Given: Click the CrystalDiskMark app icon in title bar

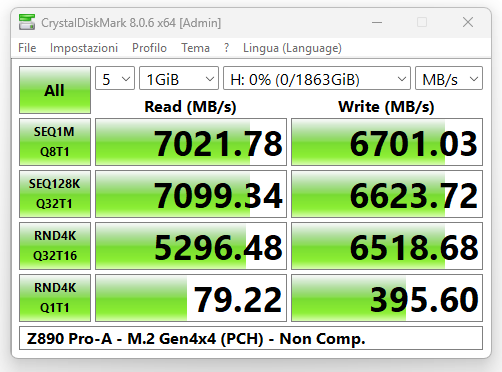Looking at the screenshot, I should 27,22.
